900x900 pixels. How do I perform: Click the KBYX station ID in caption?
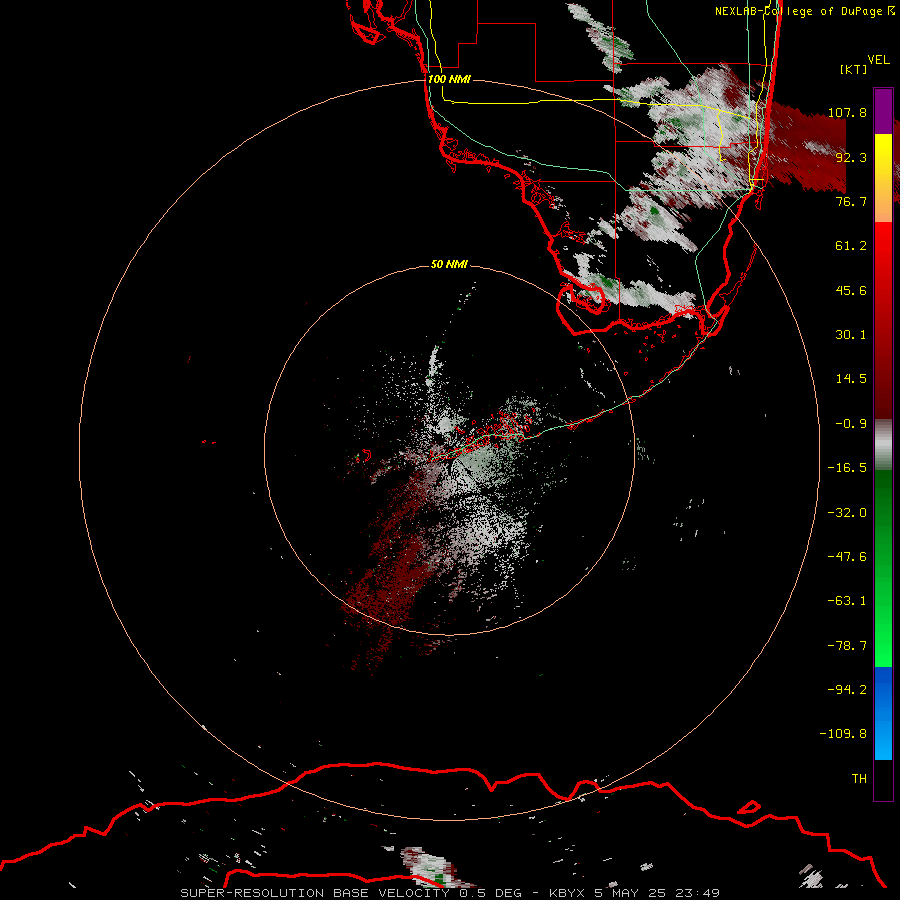pos(566,893)
